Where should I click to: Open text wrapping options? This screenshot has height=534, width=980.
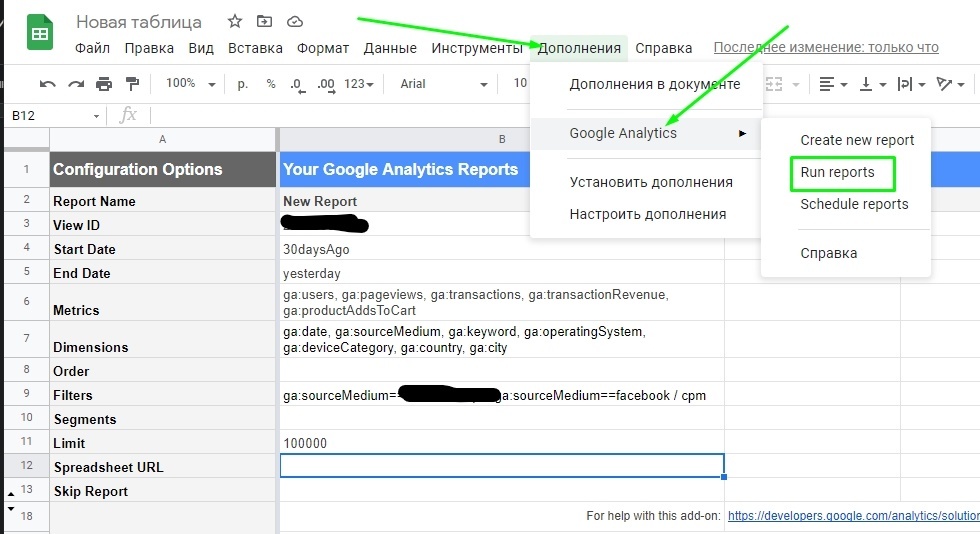[911, 84]
